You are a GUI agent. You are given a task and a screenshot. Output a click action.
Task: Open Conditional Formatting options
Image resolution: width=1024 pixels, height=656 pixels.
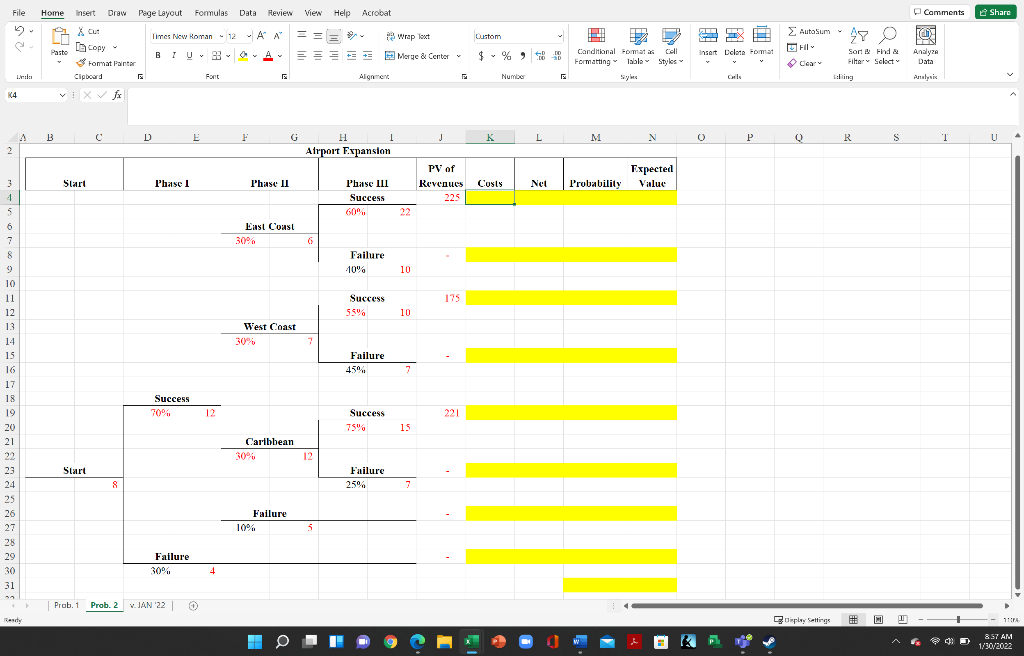[x=595, y=47]
